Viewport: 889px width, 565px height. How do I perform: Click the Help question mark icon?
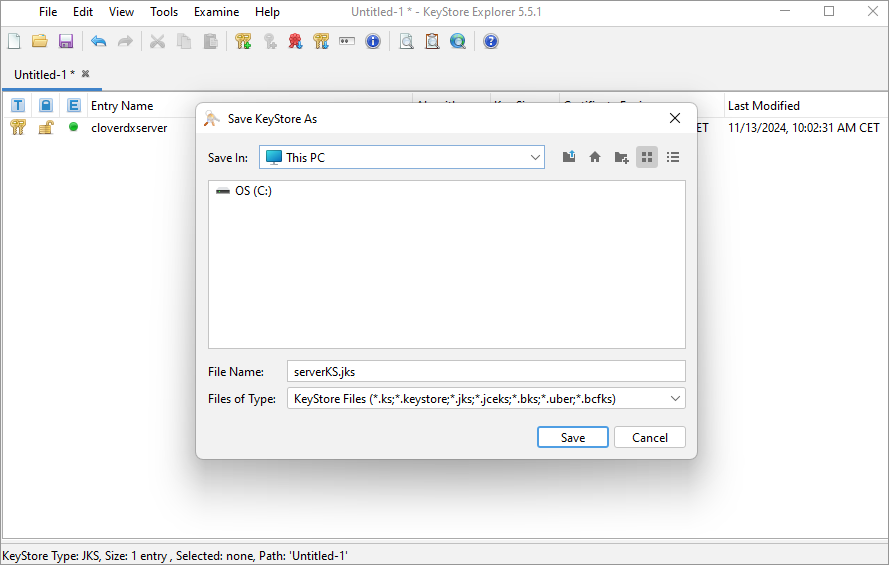(x=491, y=41)
